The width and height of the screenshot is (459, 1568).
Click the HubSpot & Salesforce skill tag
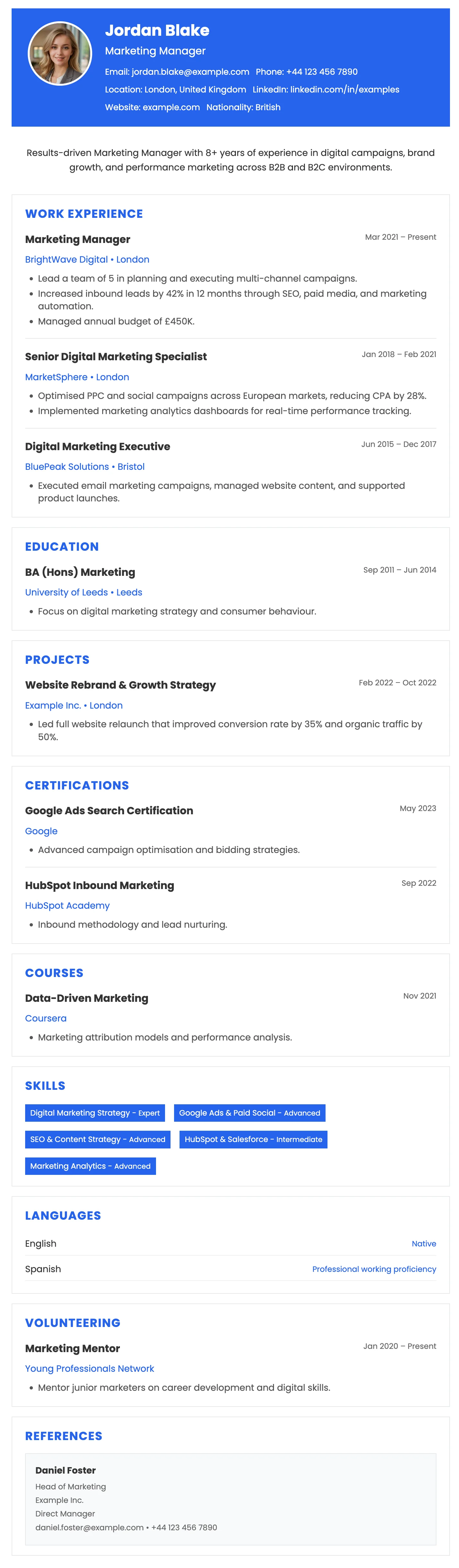pyautogui.click(x=253, y=1139)
